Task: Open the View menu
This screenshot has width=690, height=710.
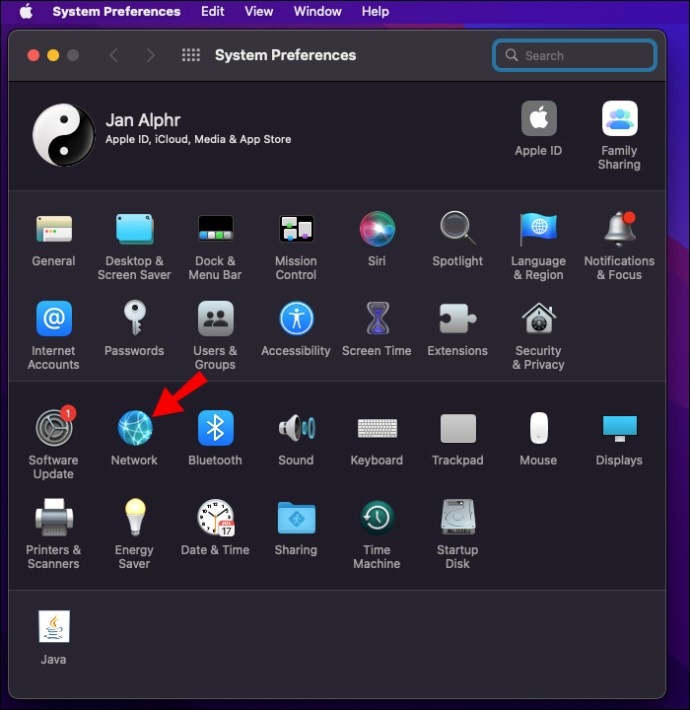Action: [259, 11]
